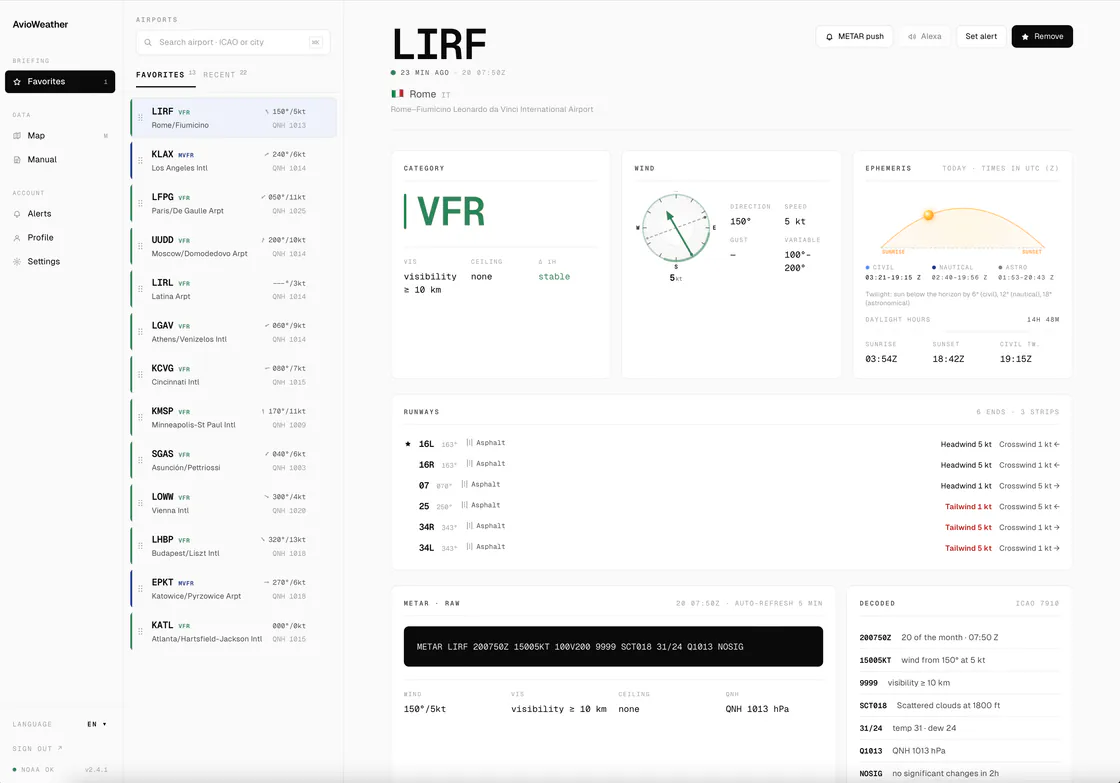Select LOWW Vienna Intl row
Image resolution: width=1120 pixels, height=783 pixels.
click(234, 504)
